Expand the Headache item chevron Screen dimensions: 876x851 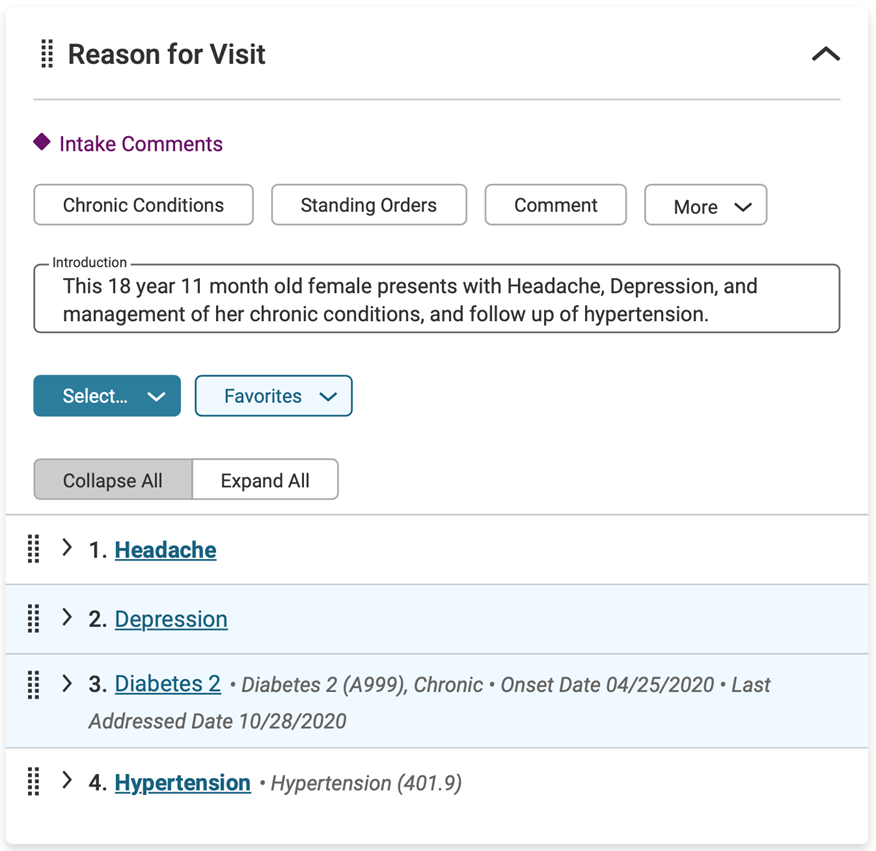point(67,548)
